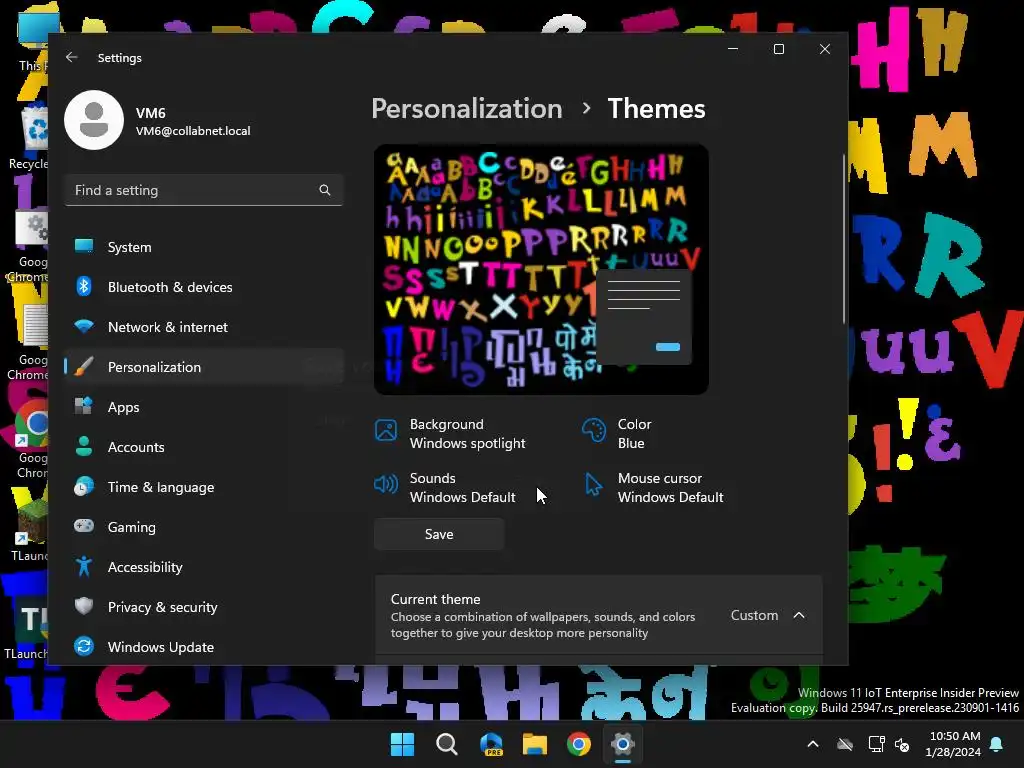
Task: Click the search magnifier in Find a setting
Action: point(325,190)
